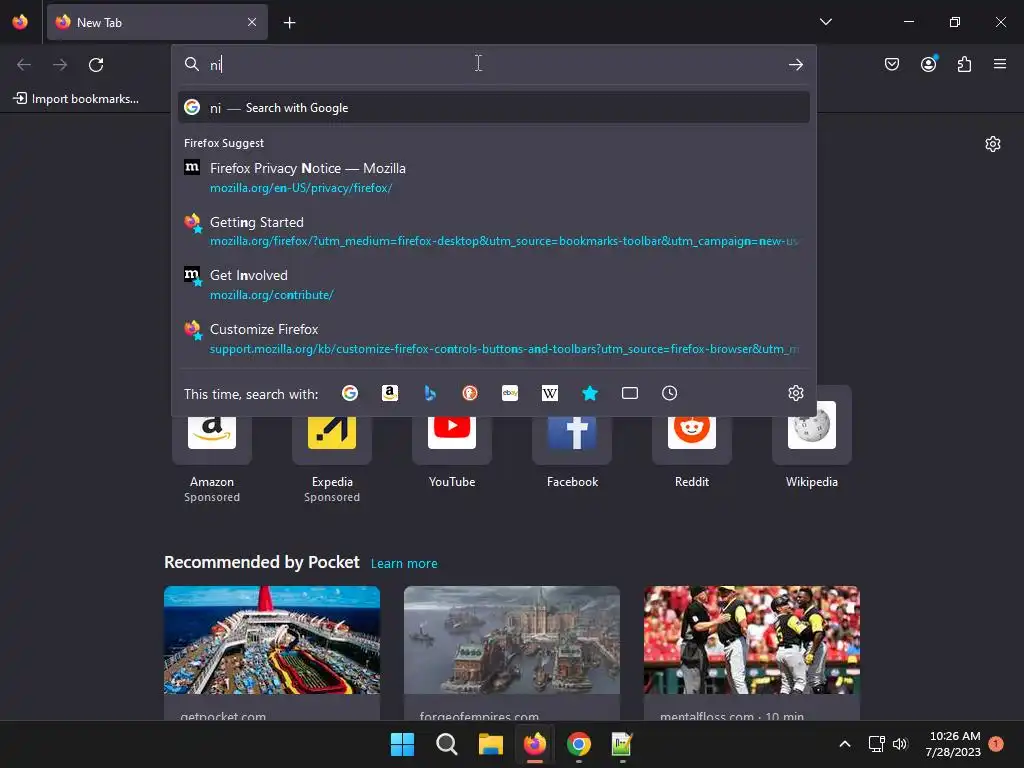Open the List all tabs dropdown

(x=825, y=22)
